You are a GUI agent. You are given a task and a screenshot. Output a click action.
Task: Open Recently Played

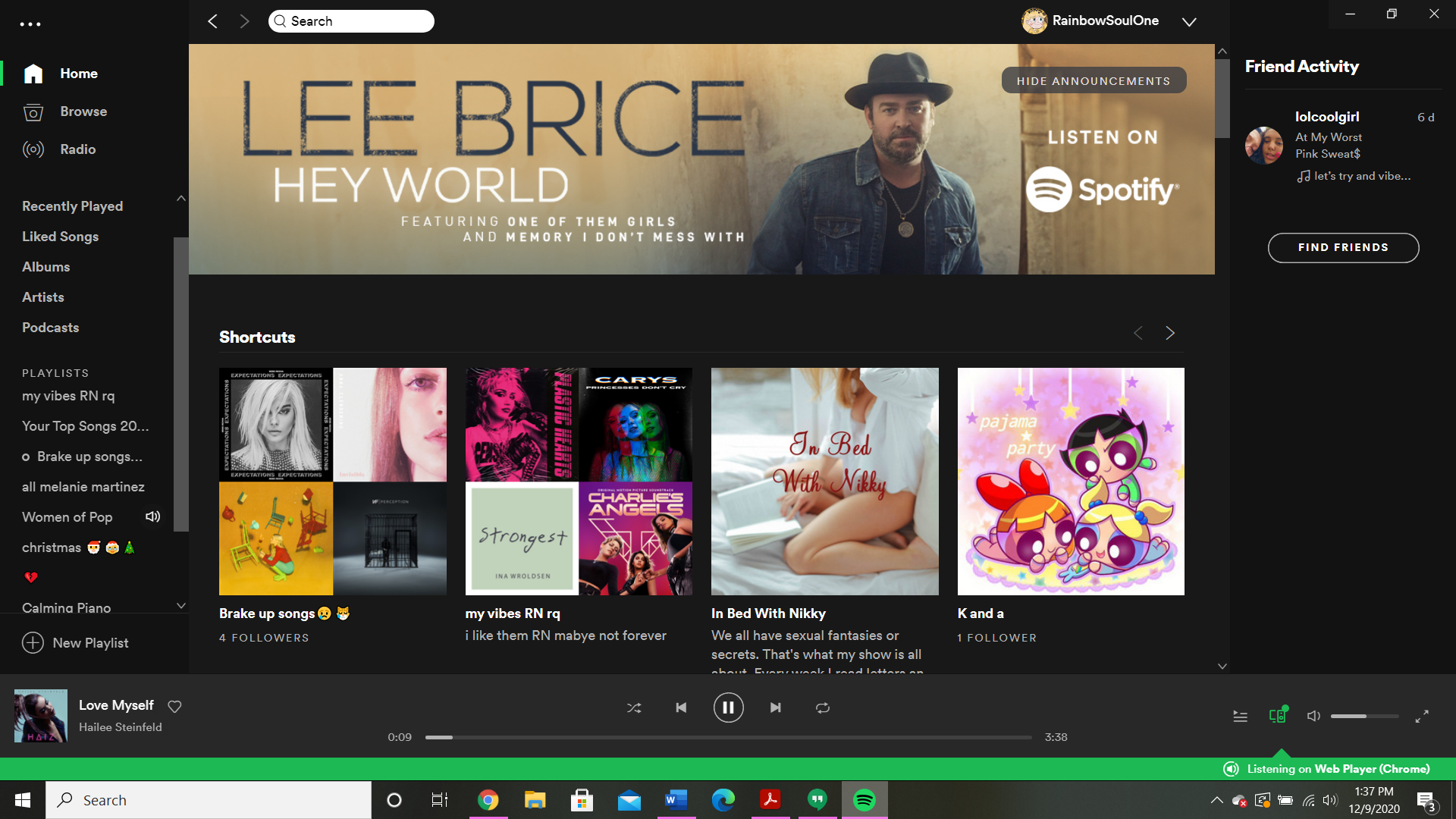[72, 206]
